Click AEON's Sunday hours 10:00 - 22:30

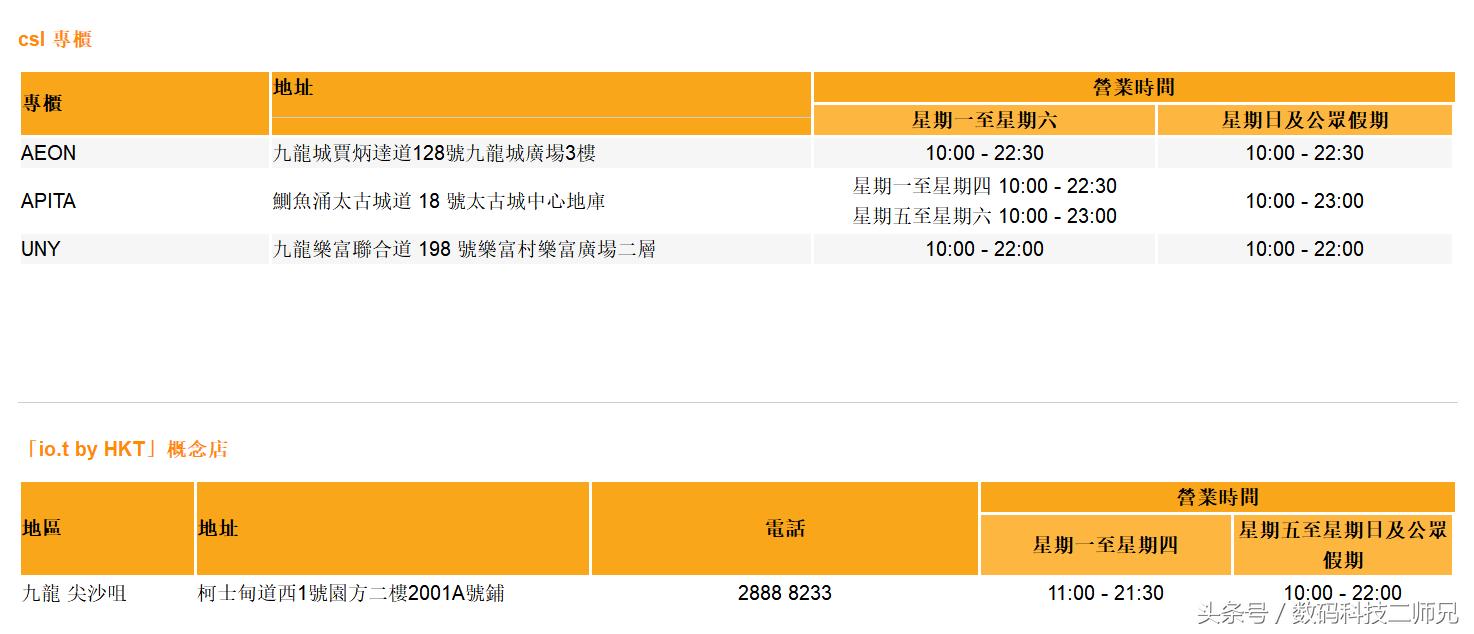tap(1303, 153)
